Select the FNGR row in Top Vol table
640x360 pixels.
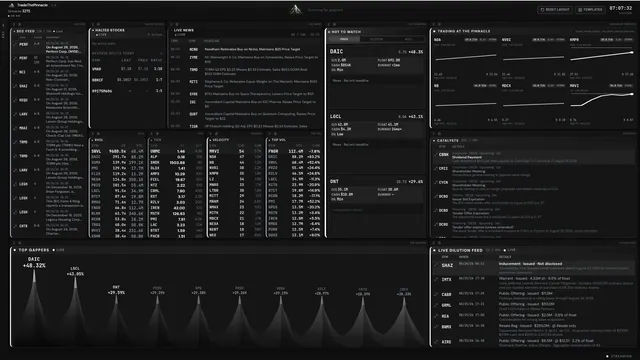click(x=295, y=151)
